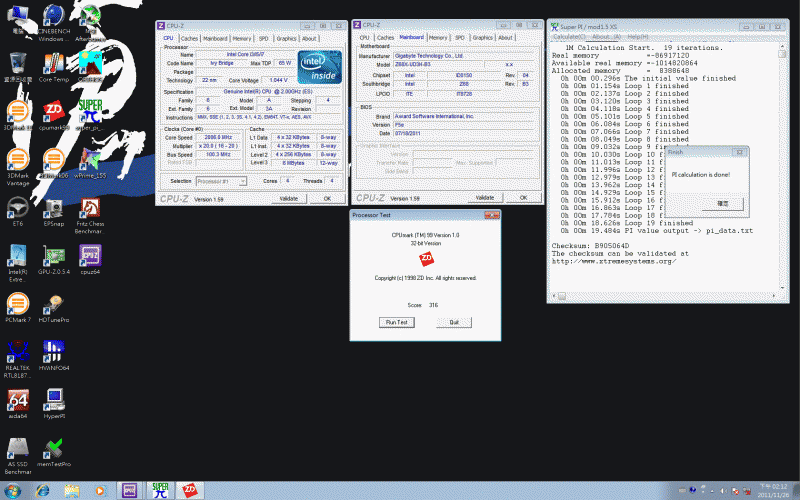Open the 3DMark Vantage shortcut
800x500 pixels.
tap(18, 167)
